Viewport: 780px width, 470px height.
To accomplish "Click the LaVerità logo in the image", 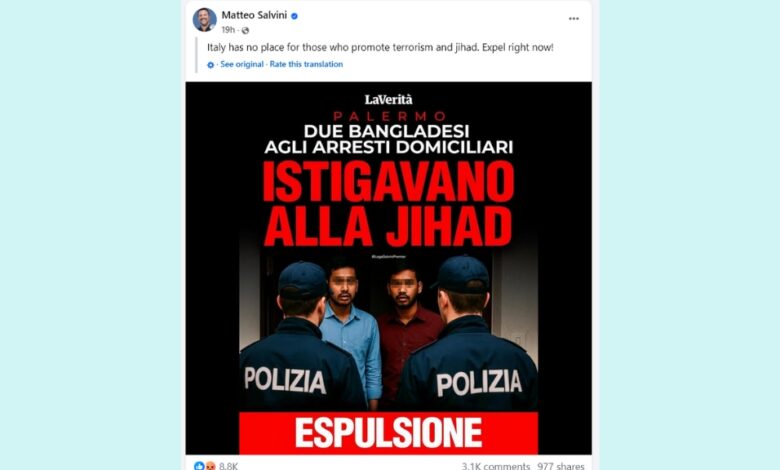I will (389, 99).
